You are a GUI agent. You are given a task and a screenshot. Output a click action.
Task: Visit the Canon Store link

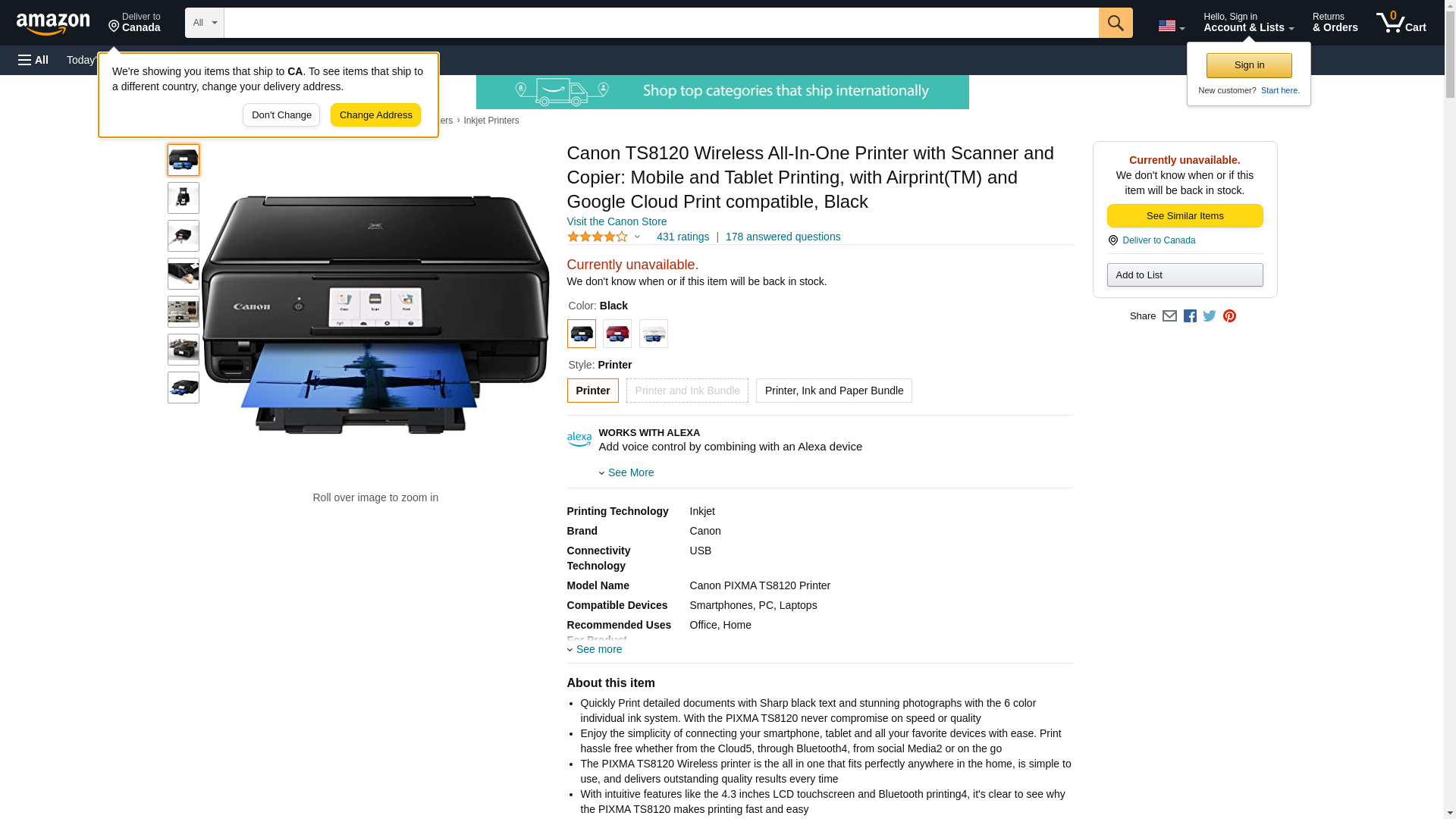click(x=617, y=221)
